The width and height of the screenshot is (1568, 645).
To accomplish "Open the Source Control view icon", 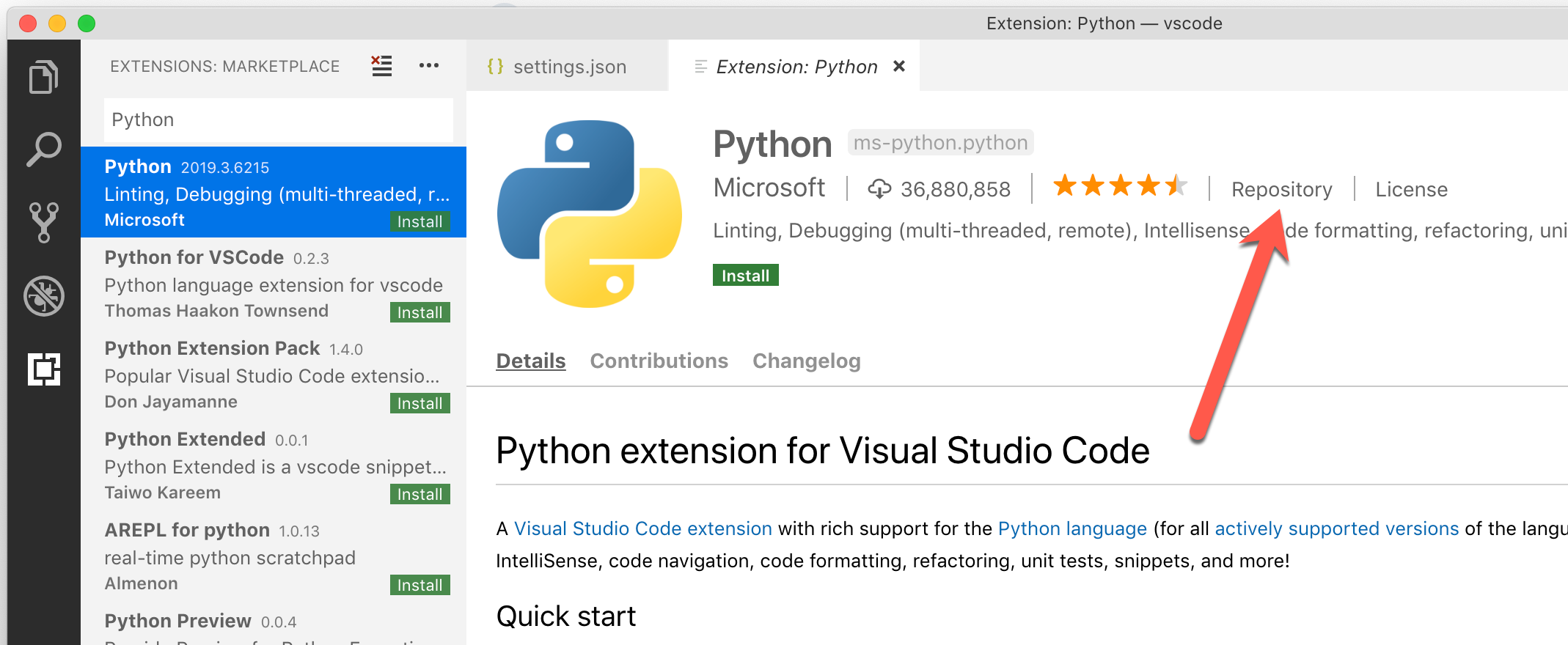I will [43, 222].
